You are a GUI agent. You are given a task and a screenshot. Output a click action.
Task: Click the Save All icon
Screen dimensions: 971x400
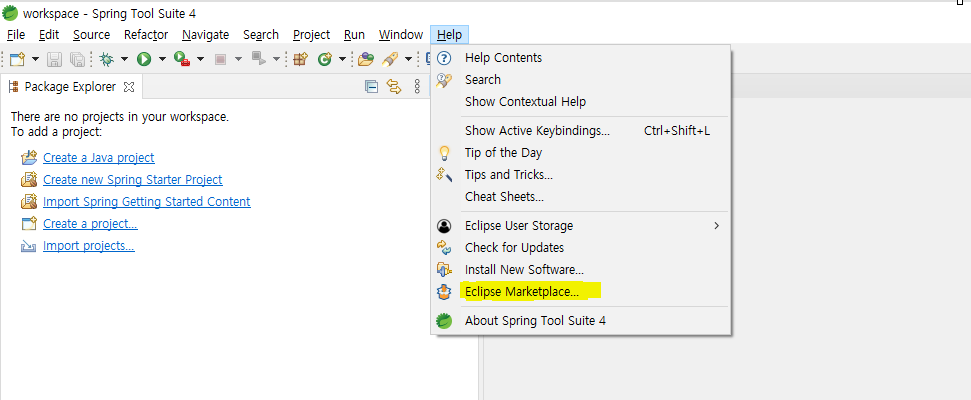tap(77, 59)
